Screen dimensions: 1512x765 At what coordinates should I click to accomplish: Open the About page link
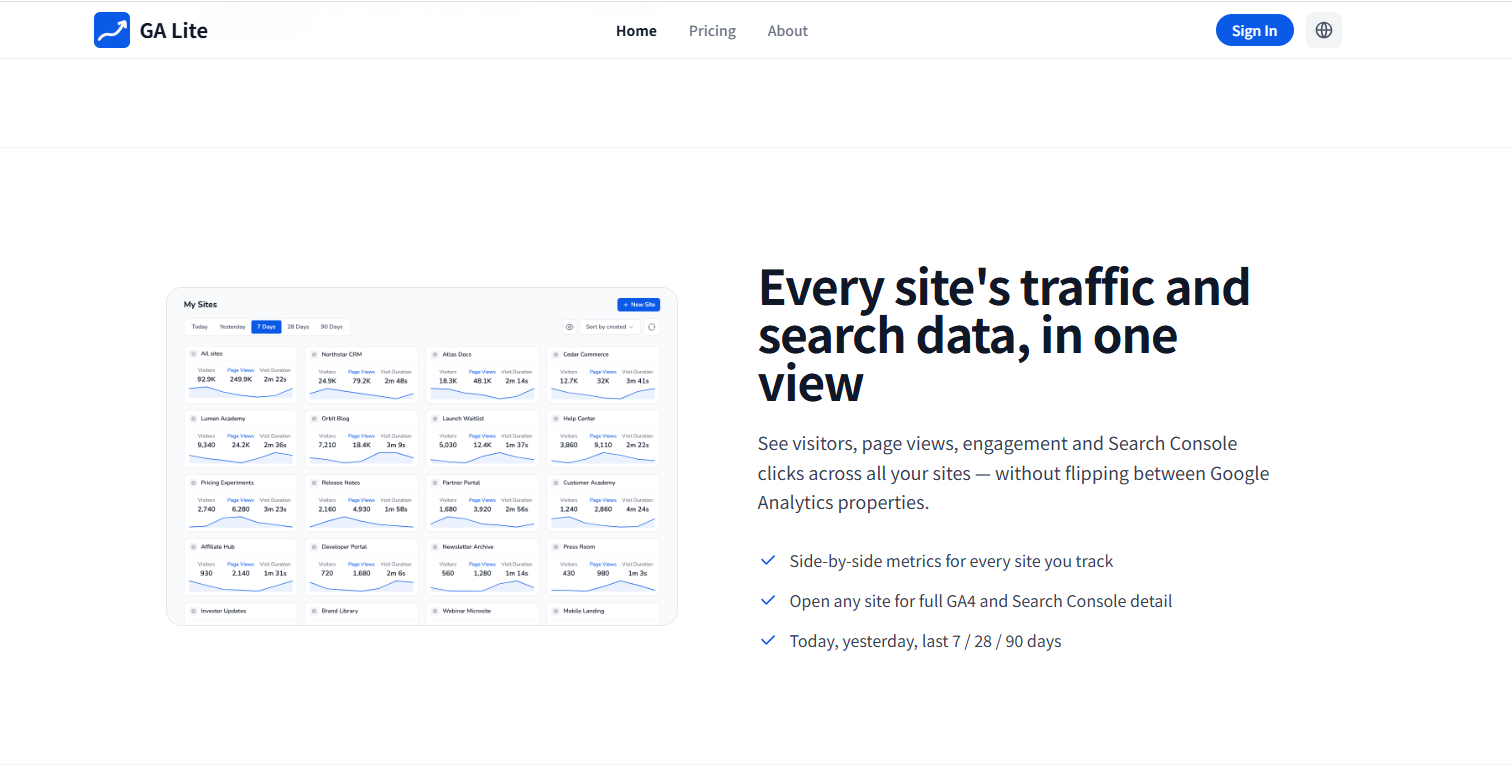(x=788, y=31)
